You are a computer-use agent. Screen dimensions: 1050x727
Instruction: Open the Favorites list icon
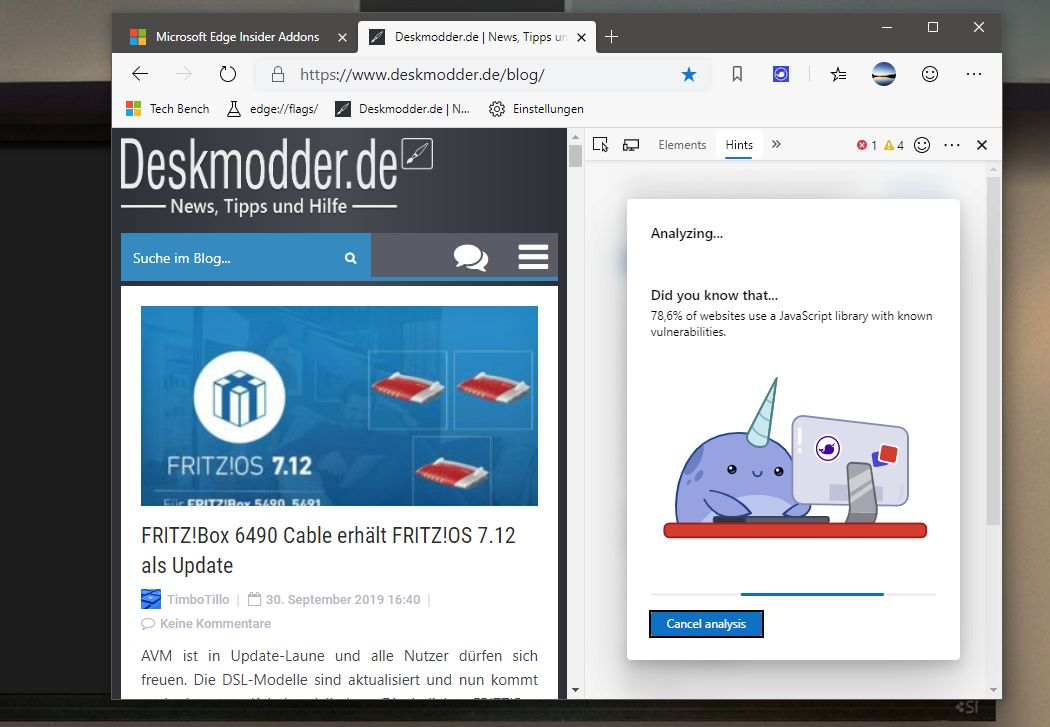(838, 74)
